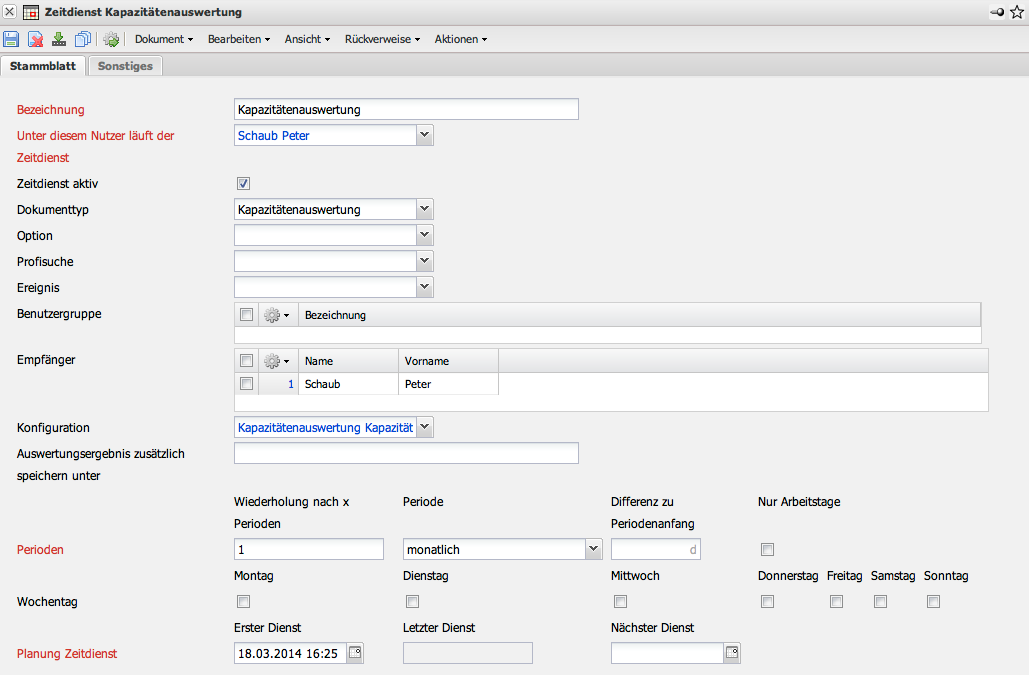Mark as favorite with the star icon

[x=1017, y=12]
